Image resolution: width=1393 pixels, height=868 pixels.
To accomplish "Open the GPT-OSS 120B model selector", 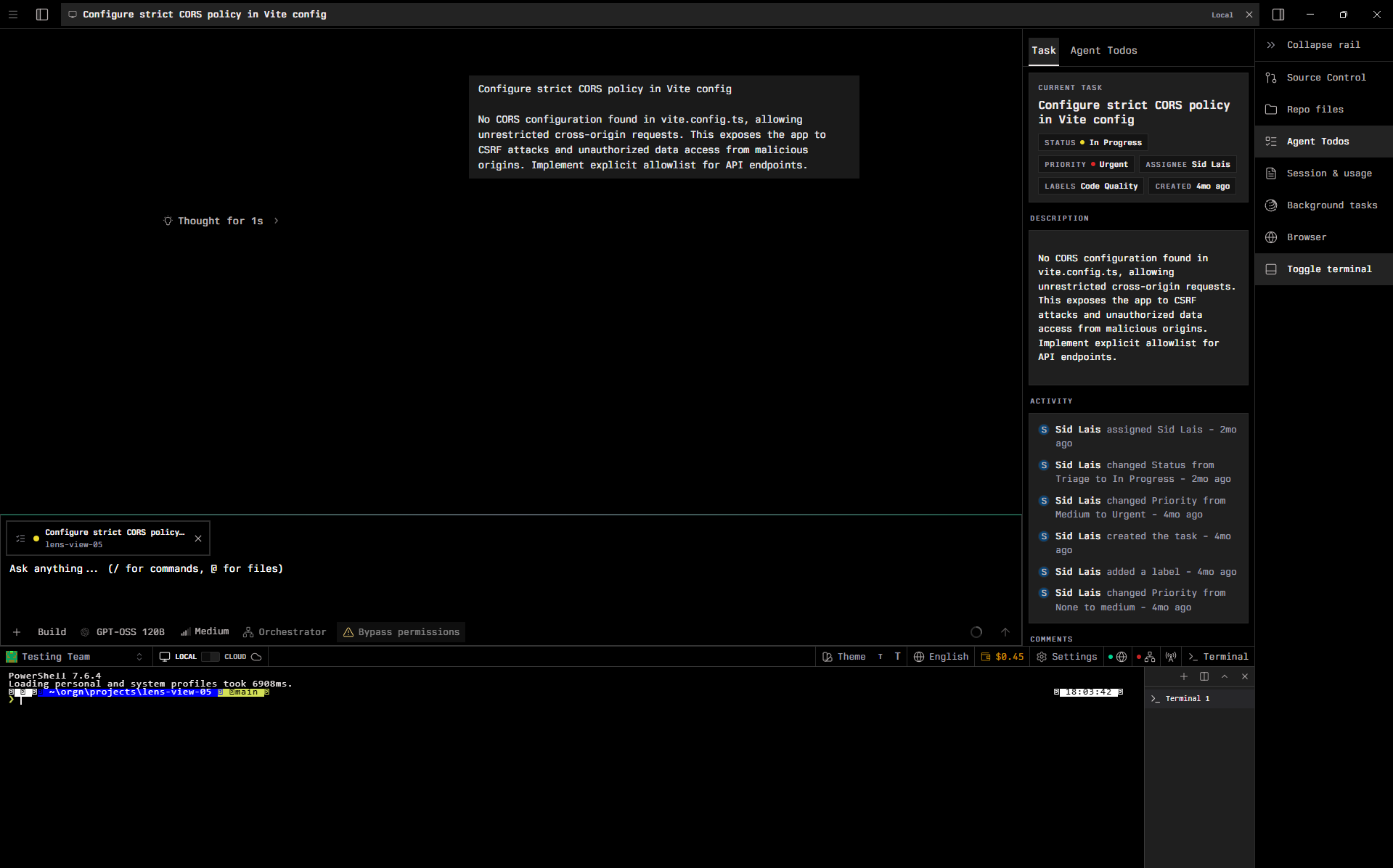I will point(123,632).
